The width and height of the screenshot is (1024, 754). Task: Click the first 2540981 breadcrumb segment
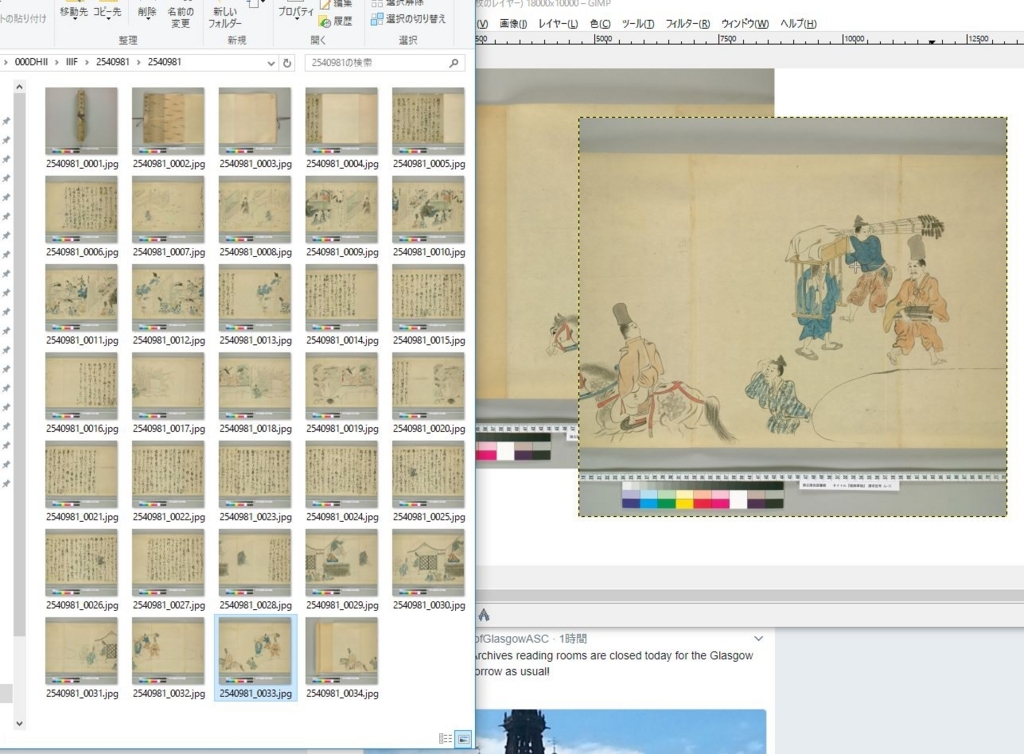pos(112,62)
